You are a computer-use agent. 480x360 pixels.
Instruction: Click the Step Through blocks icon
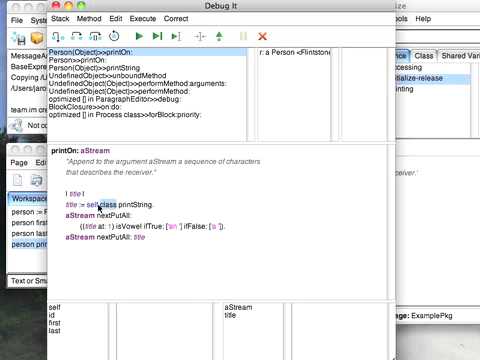tap(95, 36)
